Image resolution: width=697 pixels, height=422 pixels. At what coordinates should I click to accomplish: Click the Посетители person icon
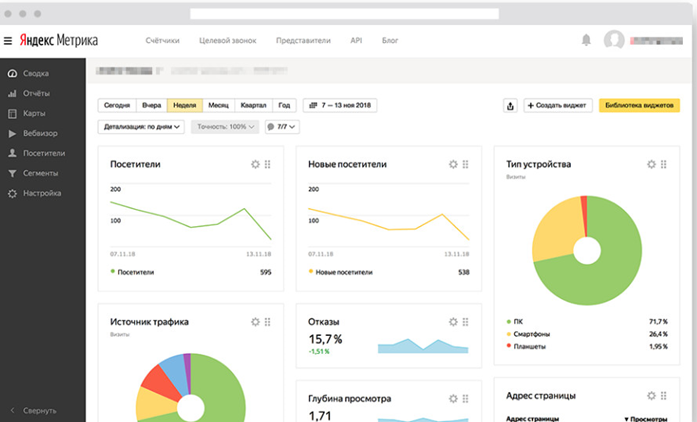(x=12, y=153)
